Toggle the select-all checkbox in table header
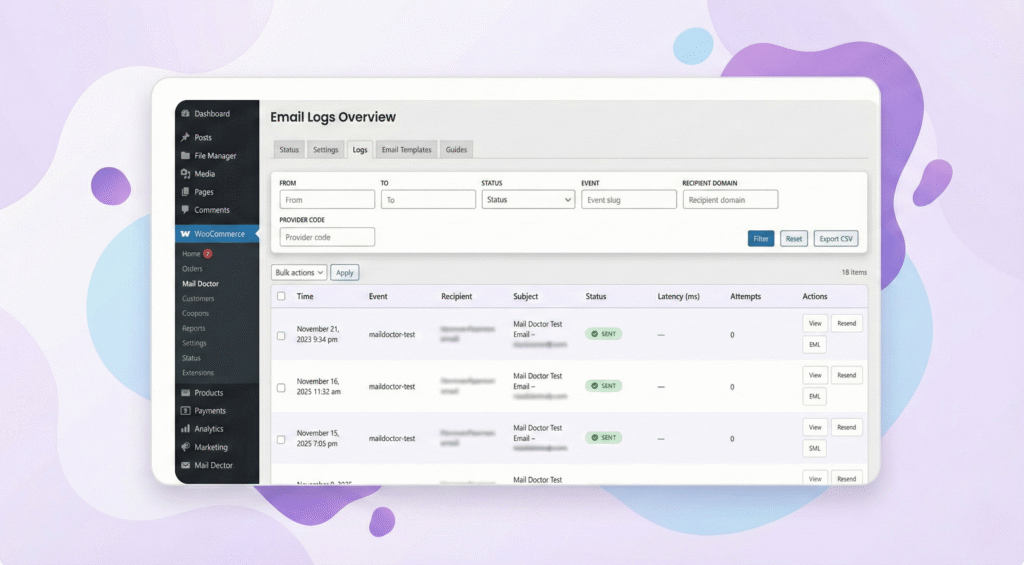This screenshot has height=565, width=1024. click(281, 296)
